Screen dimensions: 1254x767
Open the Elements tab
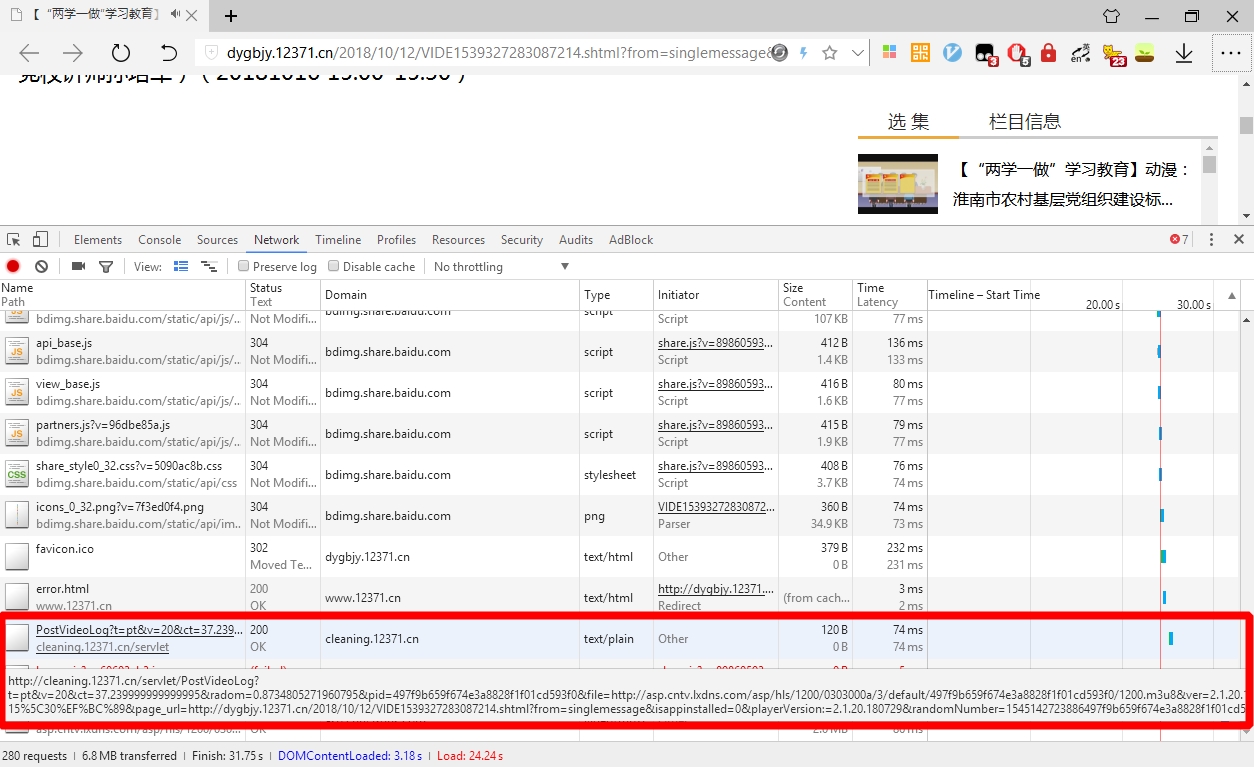click(x=98, y=240)
